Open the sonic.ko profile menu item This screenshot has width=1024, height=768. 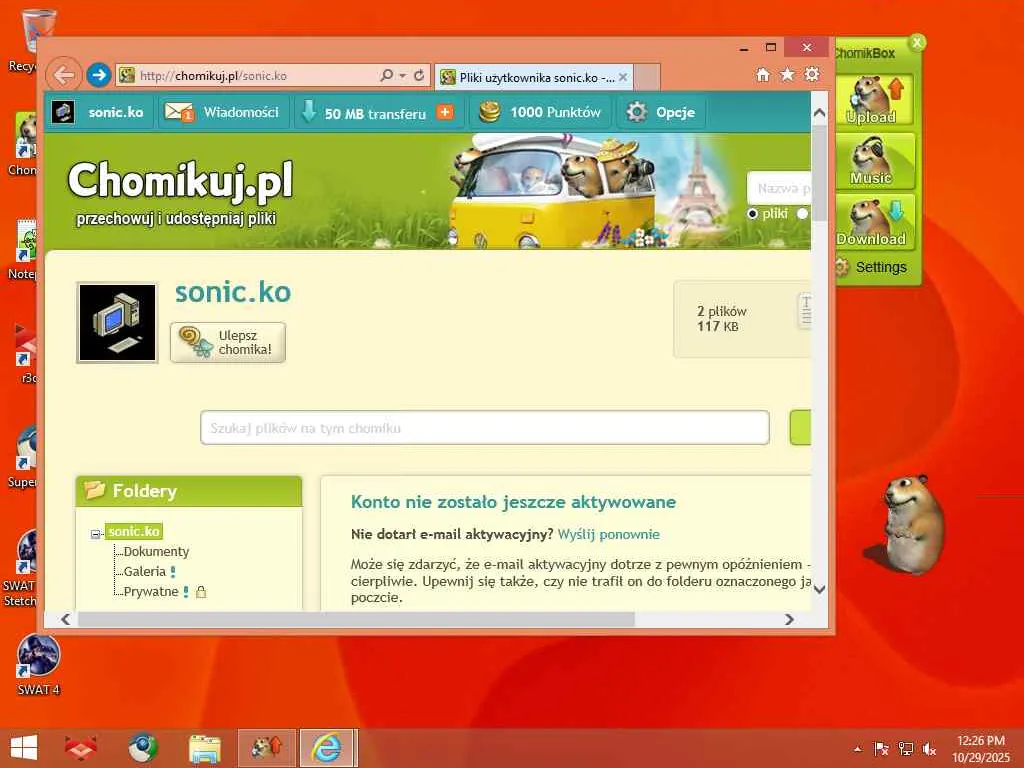(99, 112)
